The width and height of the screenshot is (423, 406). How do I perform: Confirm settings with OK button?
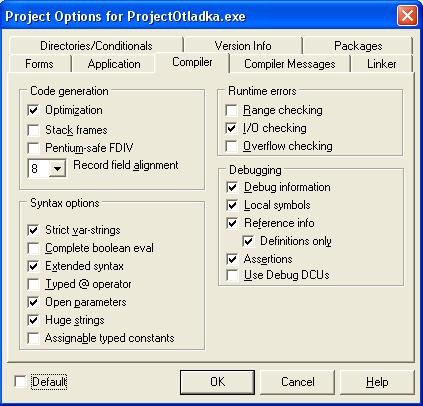217,382
